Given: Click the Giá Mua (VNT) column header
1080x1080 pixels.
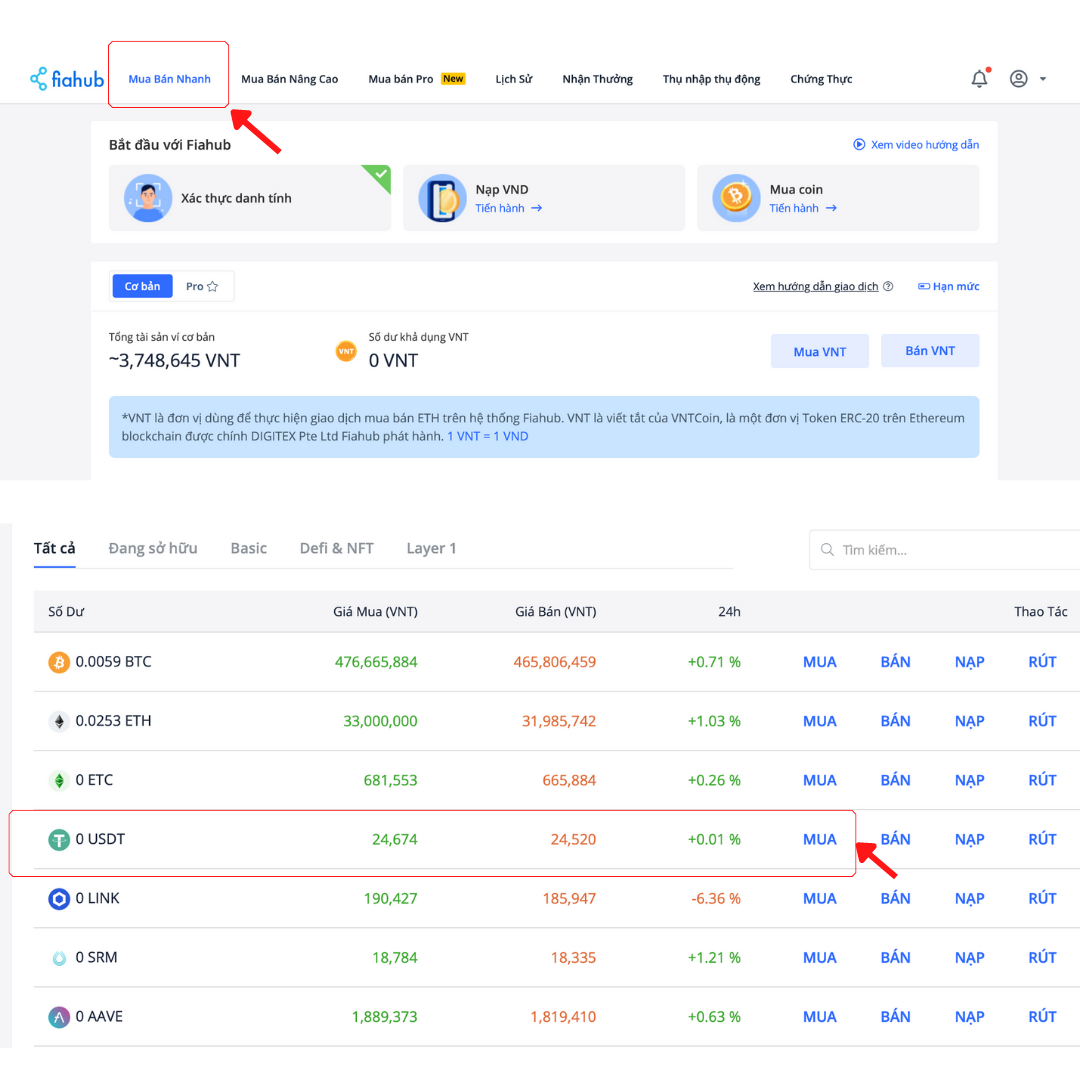Looking at the screenshot, I should (375, 612).
